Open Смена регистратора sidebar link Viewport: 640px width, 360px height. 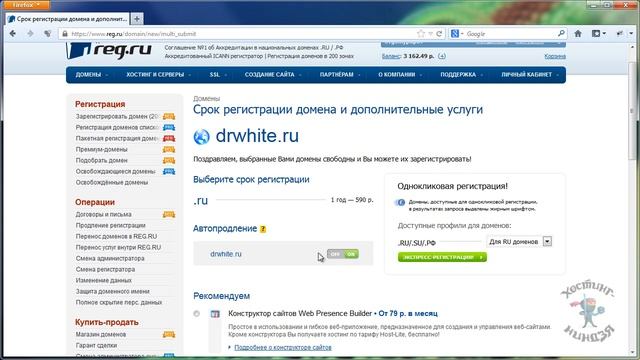105,269
